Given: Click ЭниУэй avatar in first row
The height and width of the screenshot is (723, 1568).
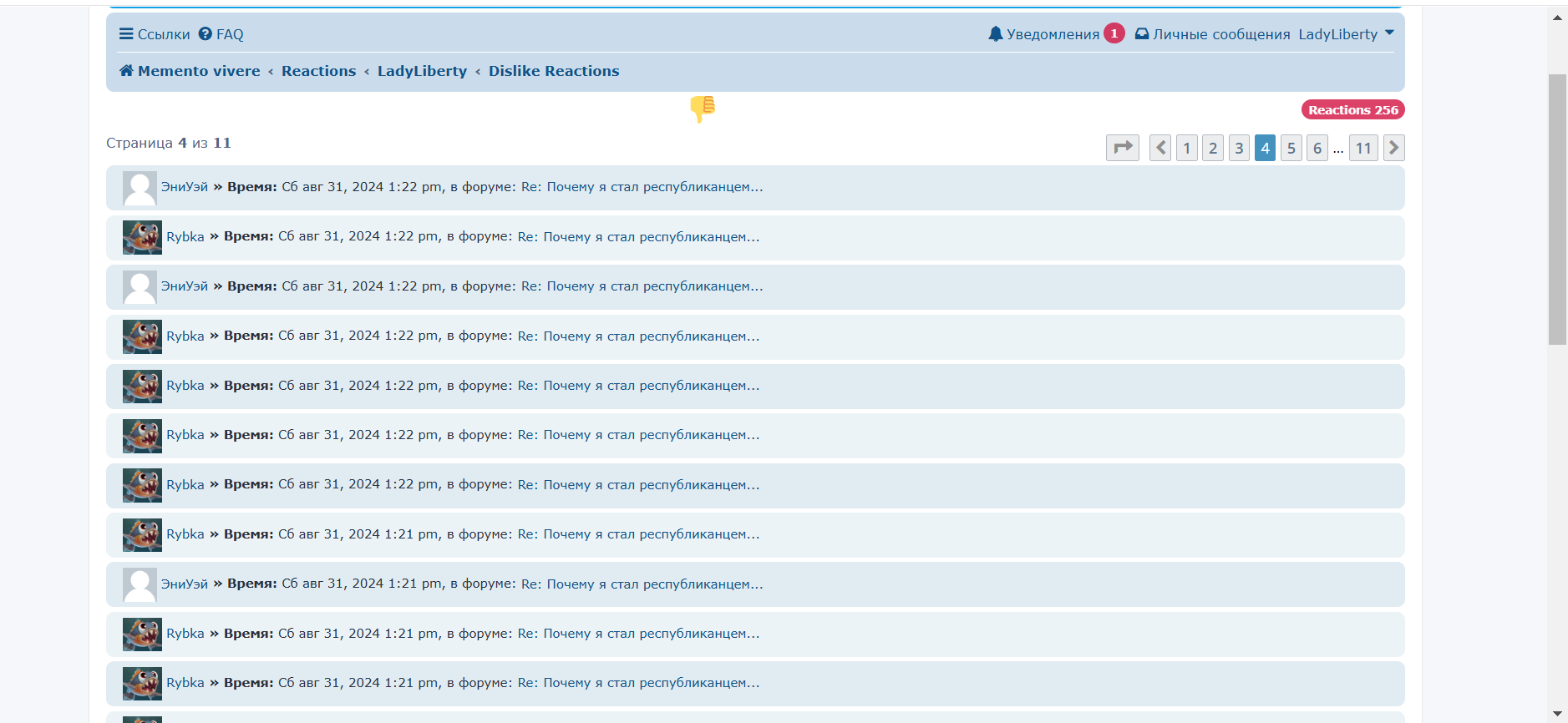Looking at the screenshot, I should [140, 188].
